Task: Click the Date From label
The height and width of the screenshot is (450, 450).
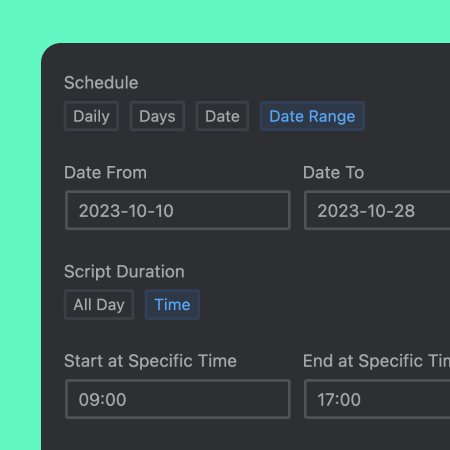Action: pyautogui.click(x=105, y=173)
